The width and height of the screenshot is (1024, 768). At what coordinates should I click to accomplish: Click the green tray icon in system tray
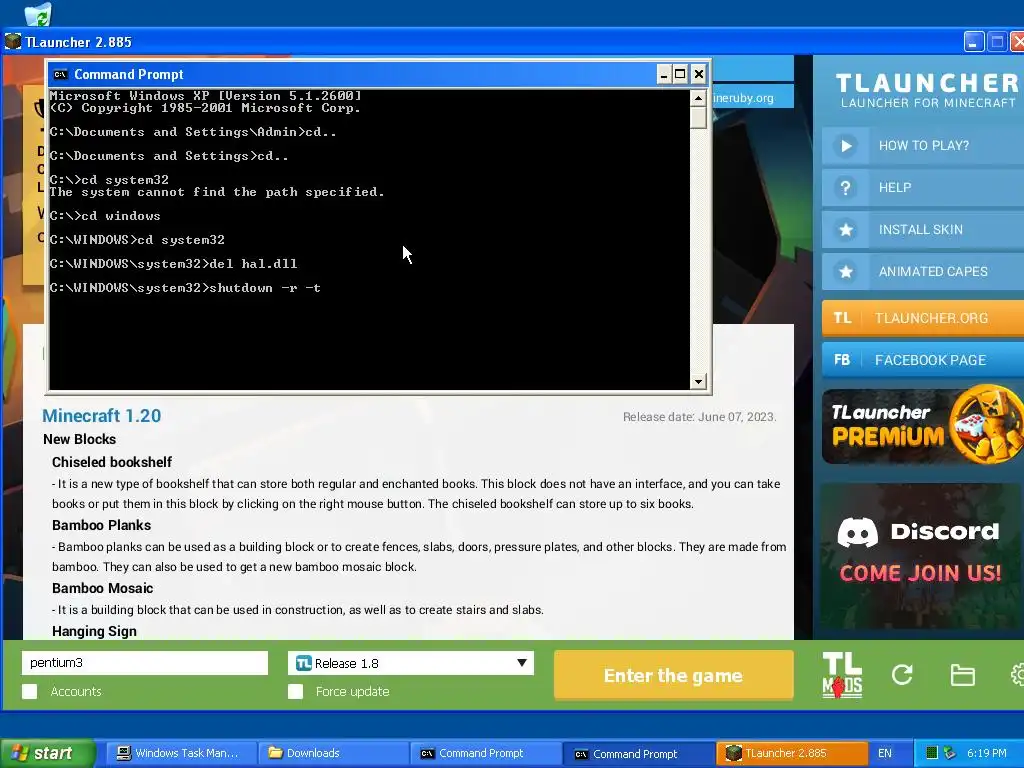coord(932,753)
